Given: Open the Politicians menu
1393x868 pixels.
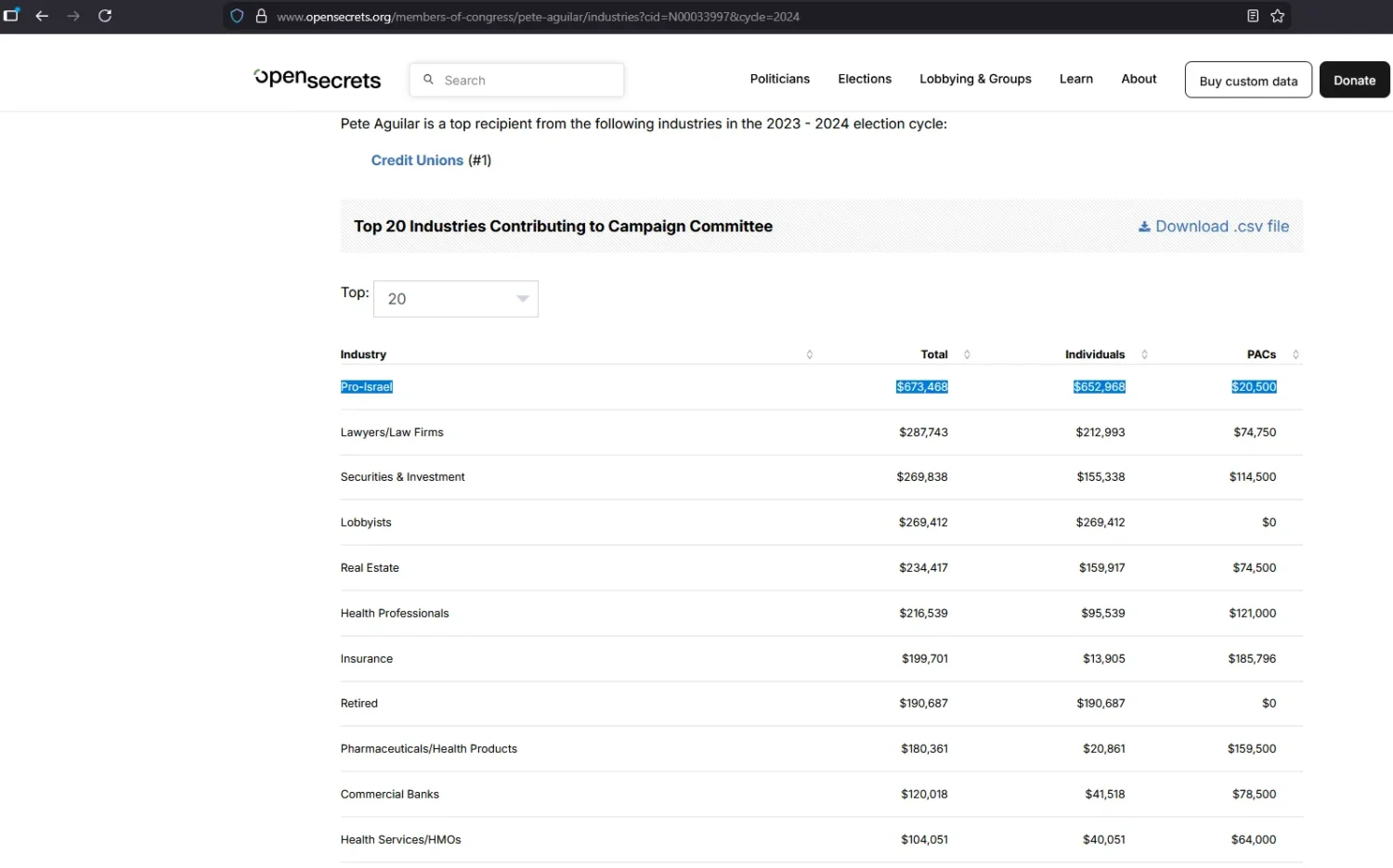Looking at the screenshot, I should click(780, 79).
